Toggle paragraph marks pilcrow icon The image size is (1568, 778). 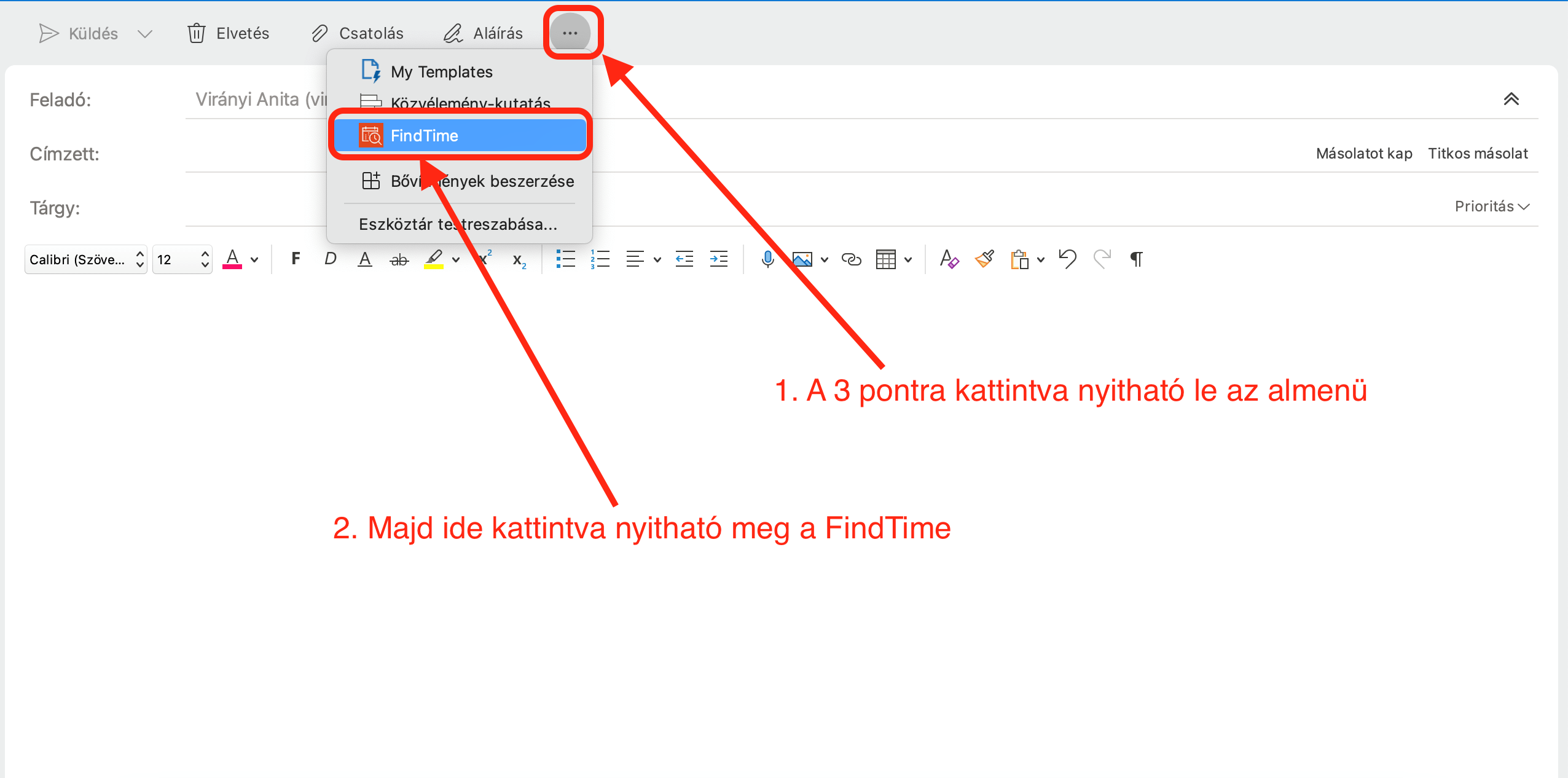click(x=1137, y=259)
